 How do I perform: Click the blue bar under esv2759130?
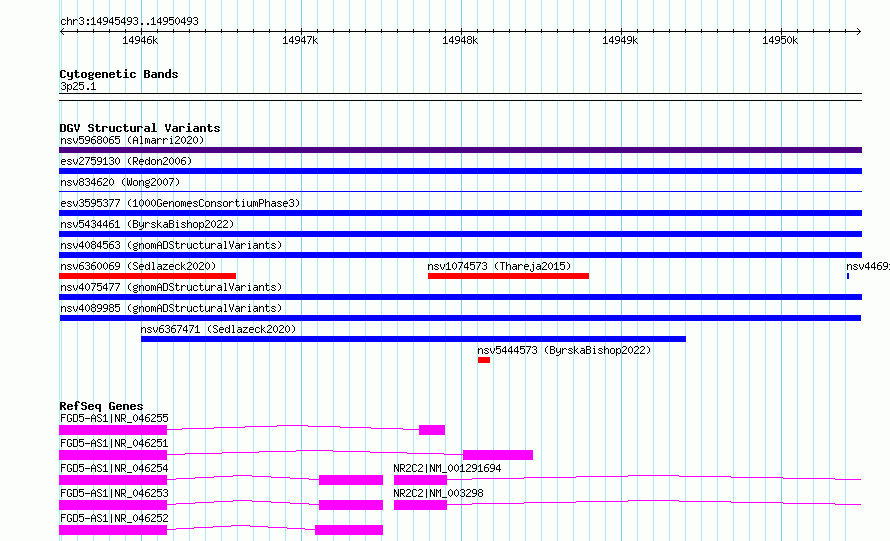click(460, 171)
